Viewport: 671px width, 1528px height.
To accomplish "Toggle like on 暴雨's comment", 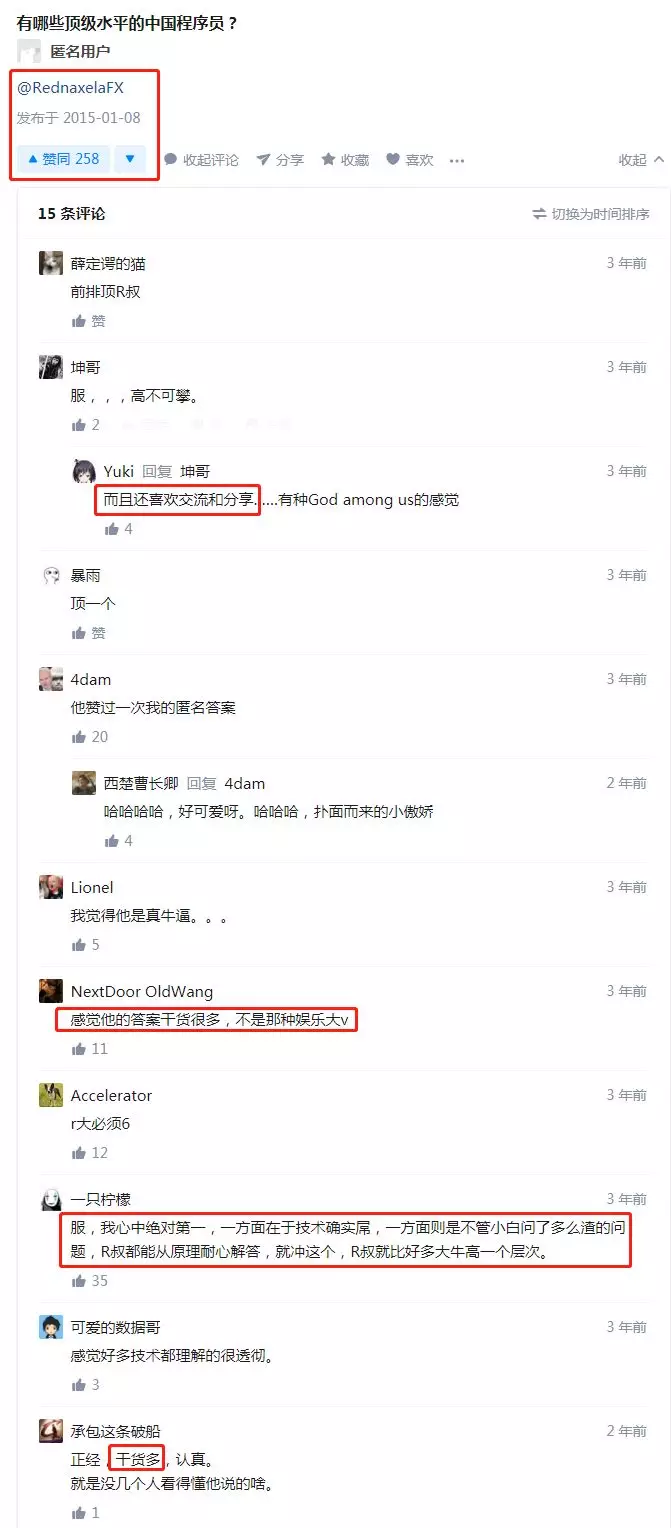I will (88, 633).
